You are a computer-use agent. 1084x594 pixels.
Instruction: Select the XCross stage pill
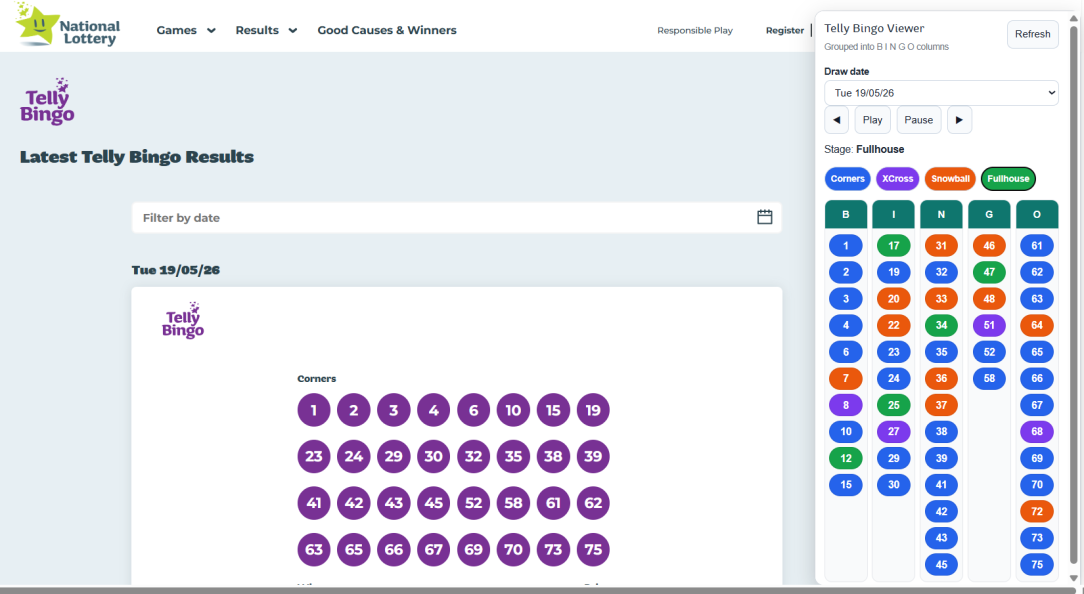[897, 178]
